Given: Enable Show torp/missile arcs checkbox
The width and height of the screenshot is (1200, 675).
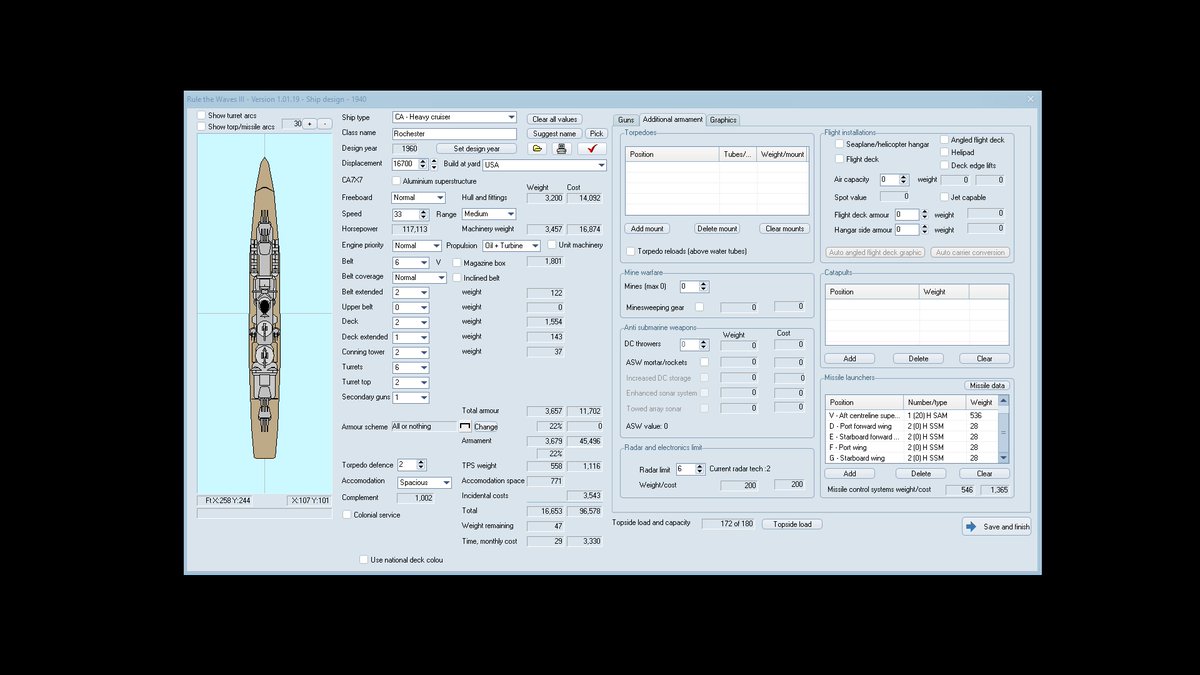Looking at the screenshot, I should coord(202,127).
